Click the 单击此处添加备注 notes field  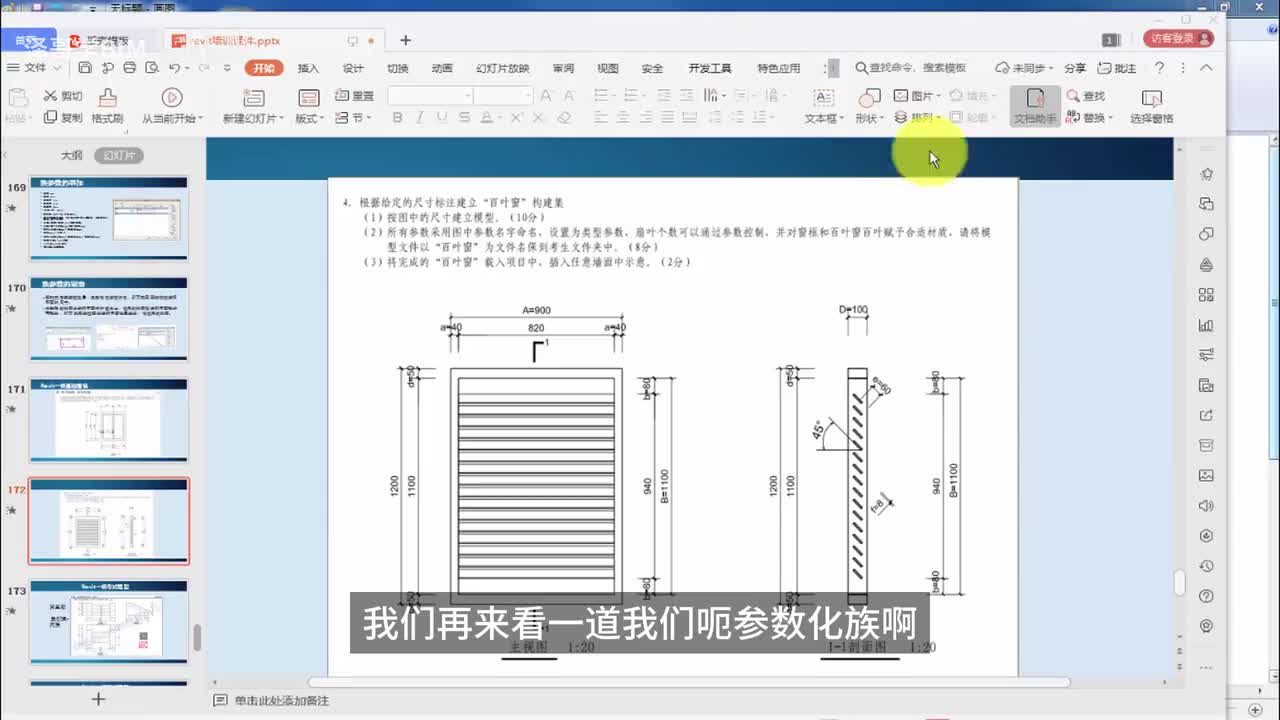point(281,701)
